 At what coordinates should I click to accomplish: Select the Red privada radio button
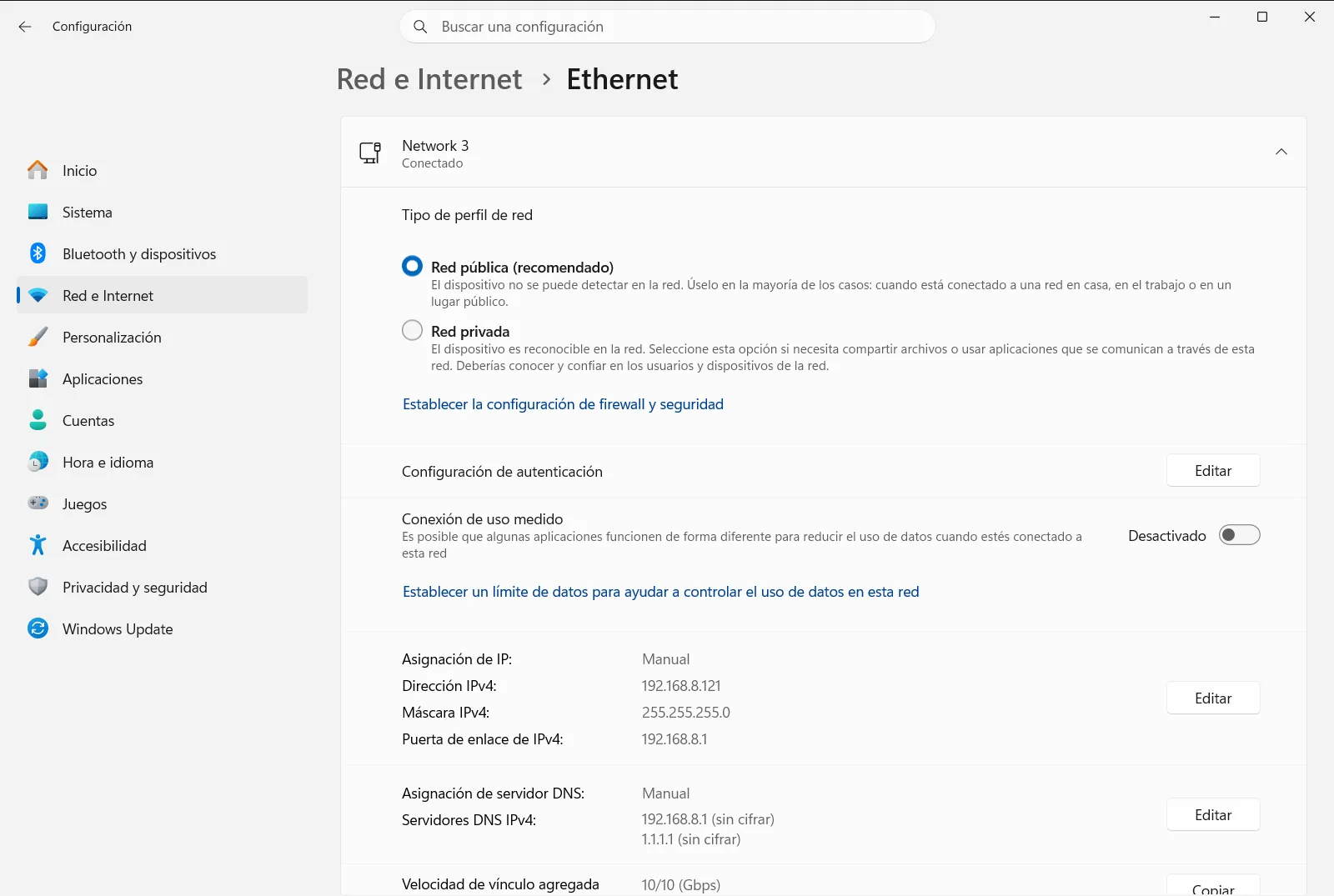[412, 331]
